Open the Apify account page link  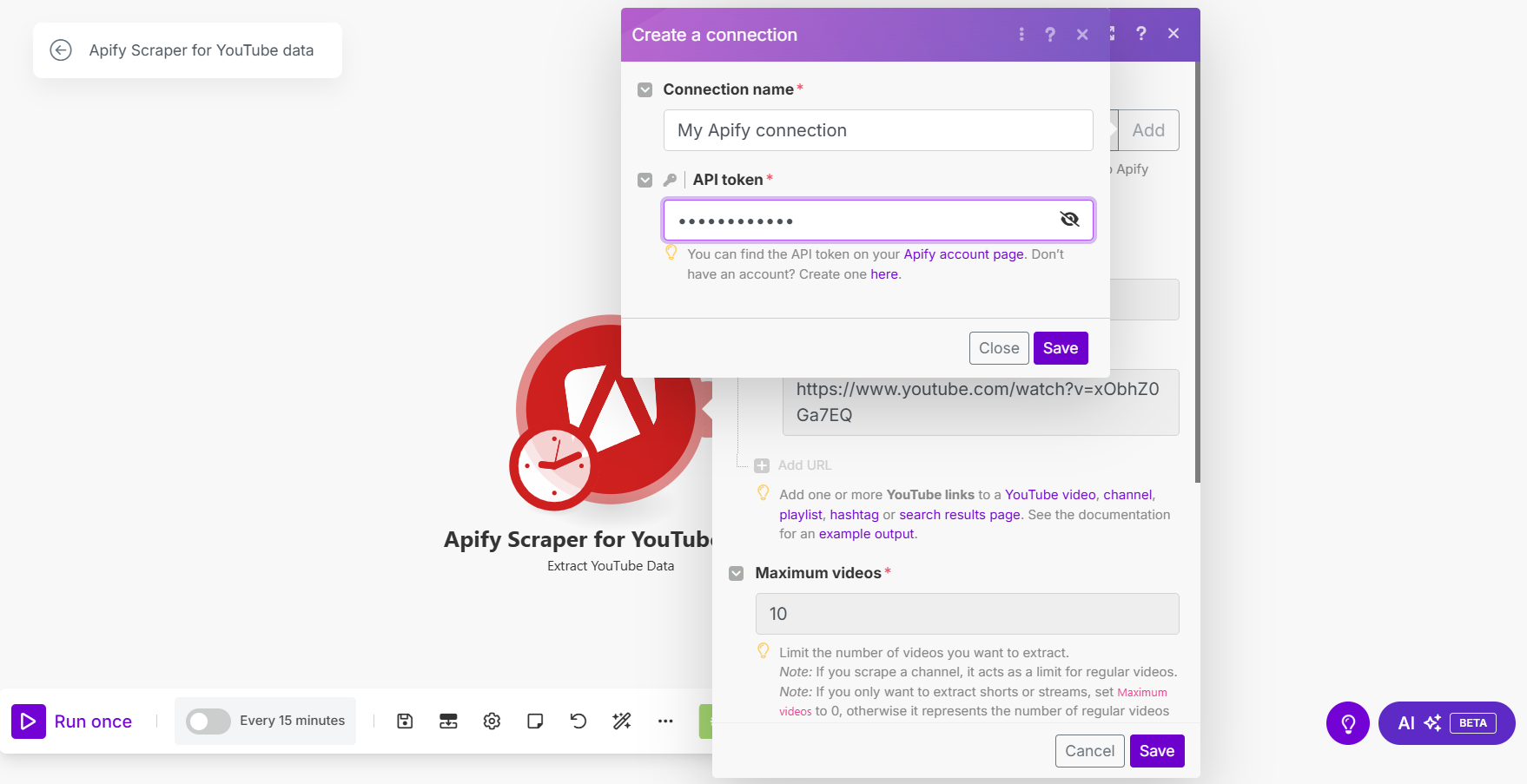click(962, 254)
